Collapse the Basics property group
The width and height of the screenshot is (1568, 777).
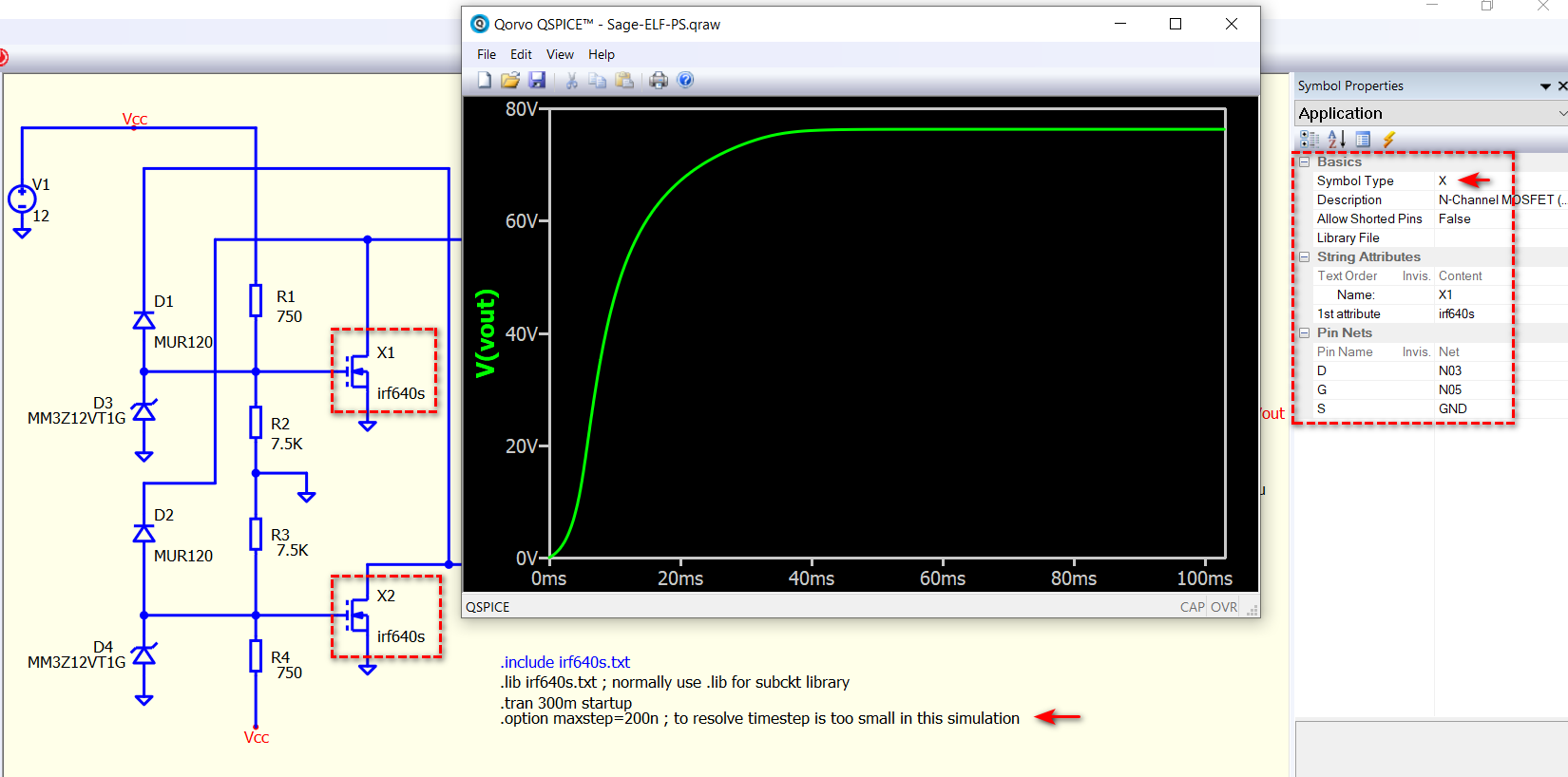click(1305, 162)
